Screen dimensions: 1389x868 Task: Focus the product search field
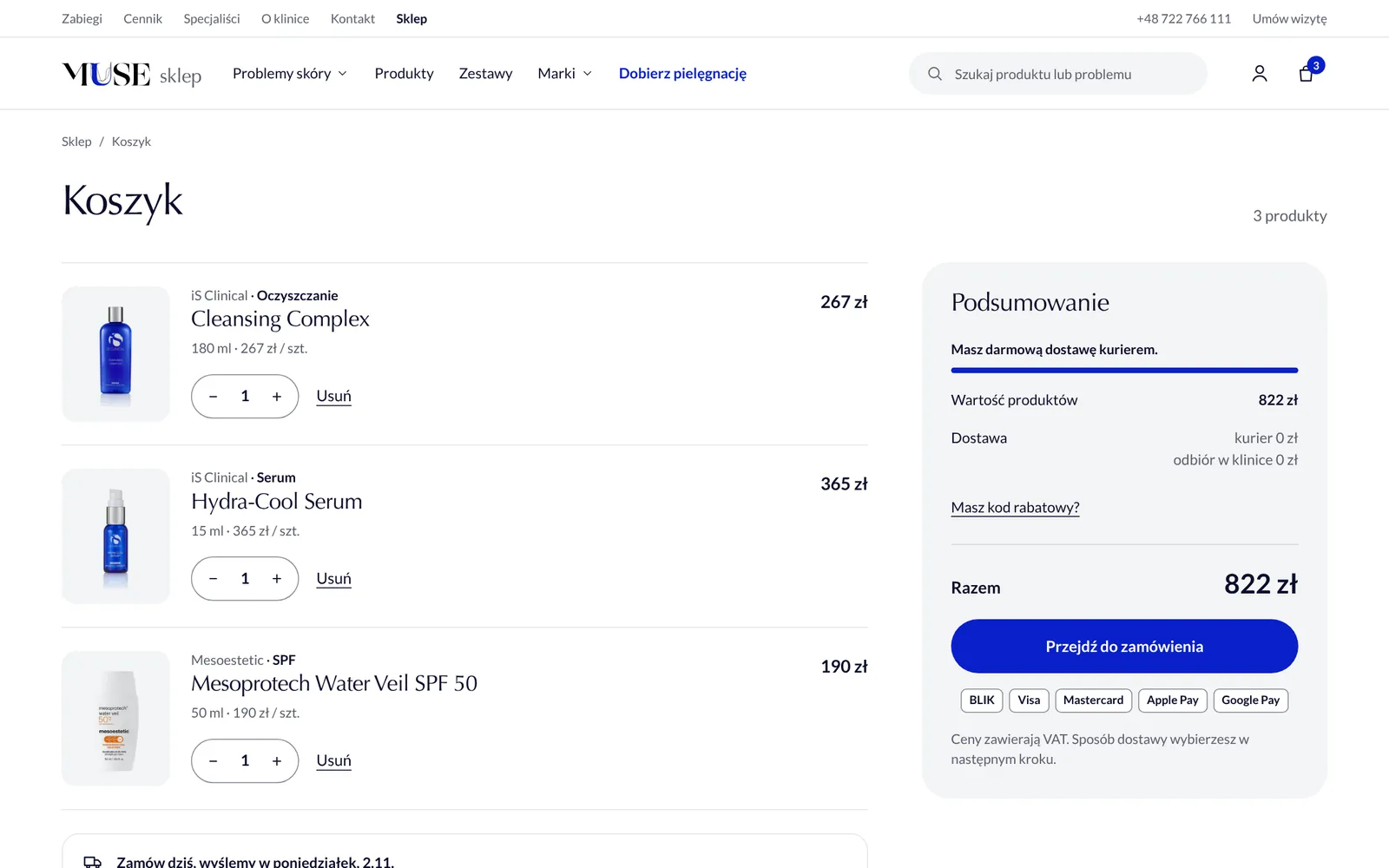coord(1058,74)
